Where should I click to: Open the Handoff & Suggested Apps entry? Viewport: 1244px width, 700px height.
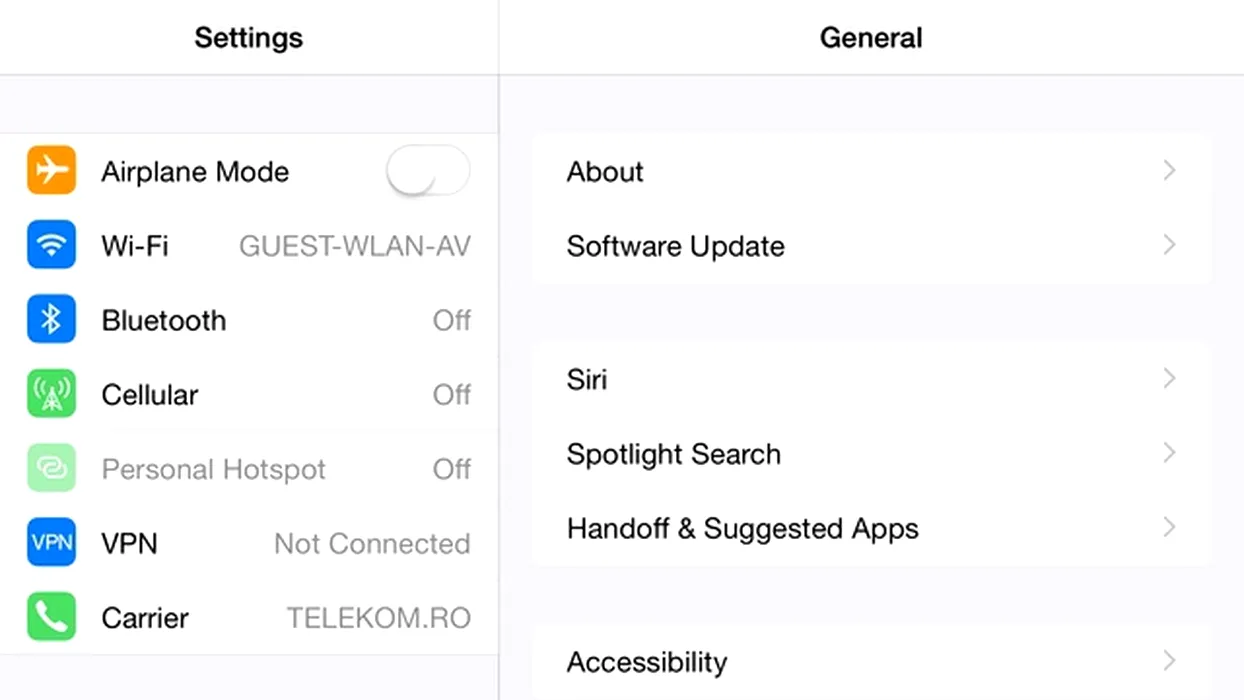point(742,528)
